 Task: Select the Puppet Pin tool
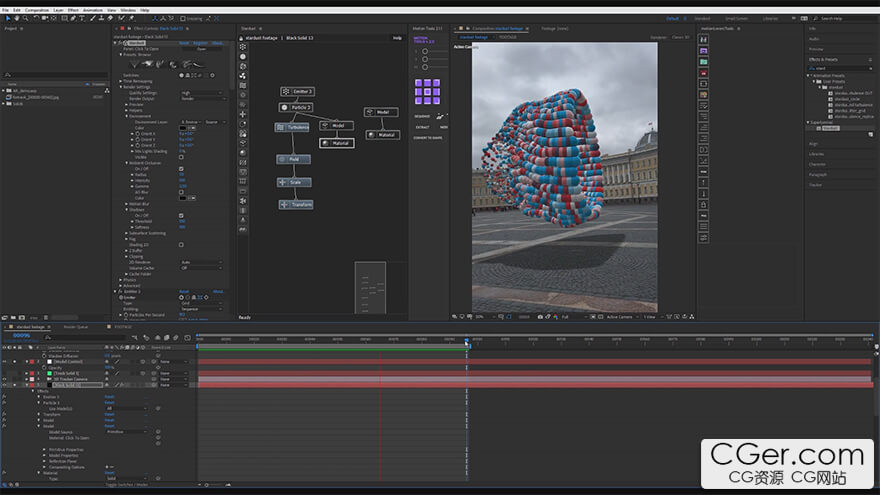pos(132,19)
